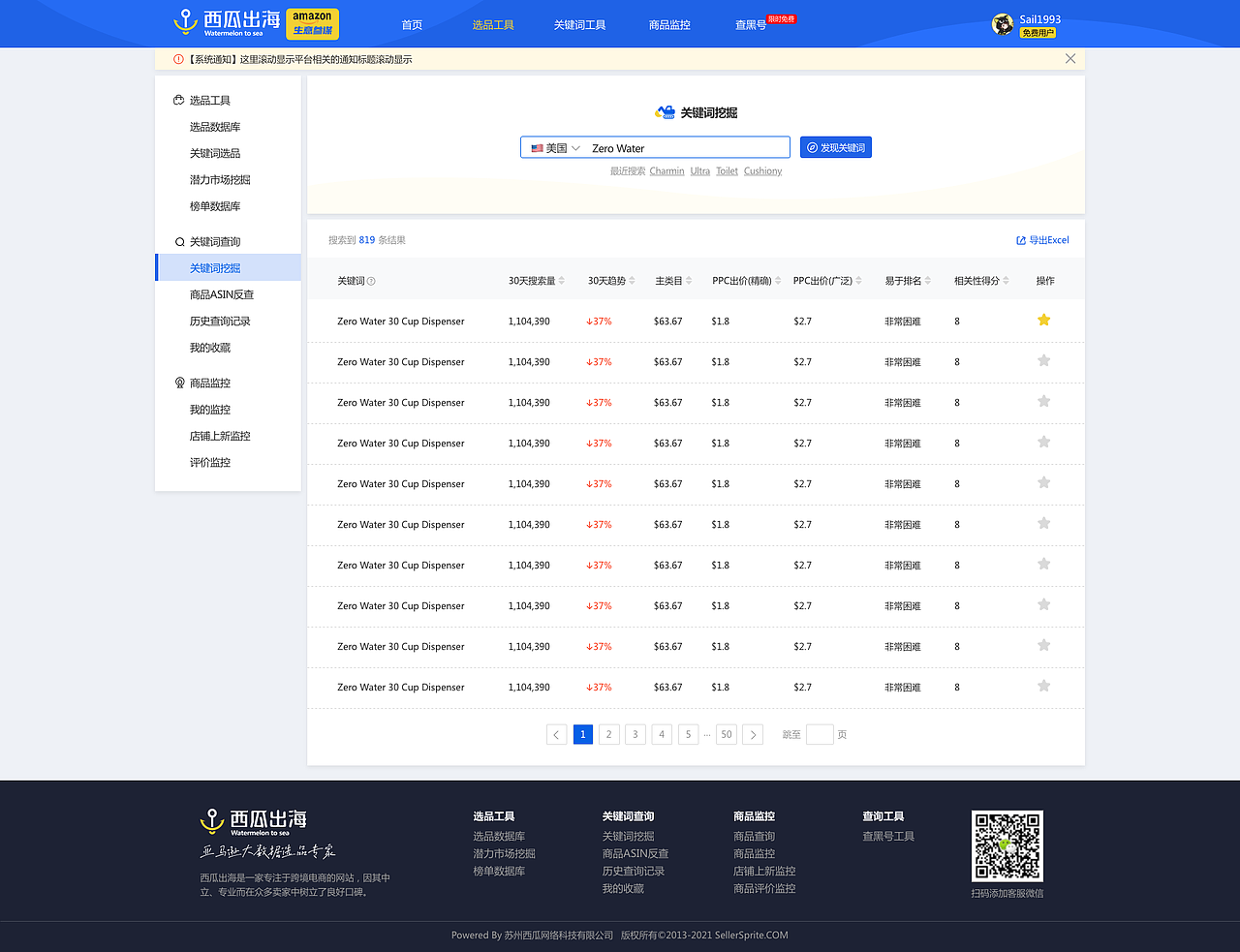Favorite the last result row's grey star
1240x952 pixels.
(x=1044, y=686)
